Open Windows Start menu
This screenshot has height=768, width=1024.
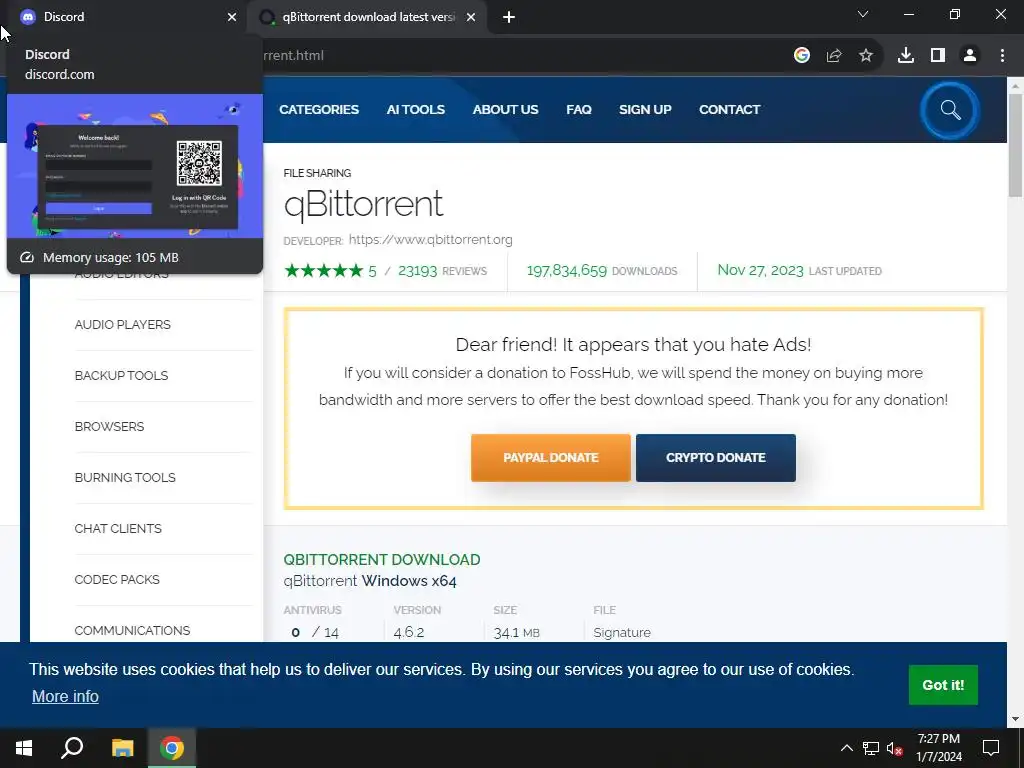click(24, 748)
